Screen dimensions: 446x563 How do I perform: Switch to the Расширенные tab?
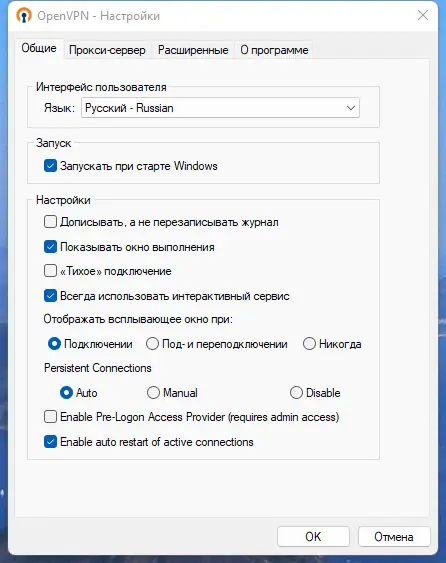(x=193, y=50)
